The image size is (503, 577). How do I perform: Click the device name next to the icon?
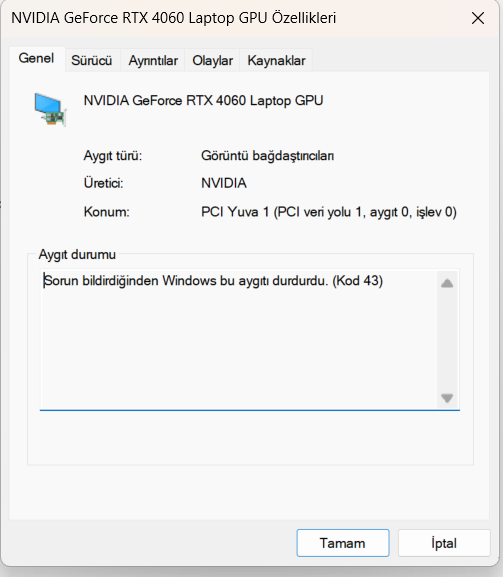click(203, 101)
